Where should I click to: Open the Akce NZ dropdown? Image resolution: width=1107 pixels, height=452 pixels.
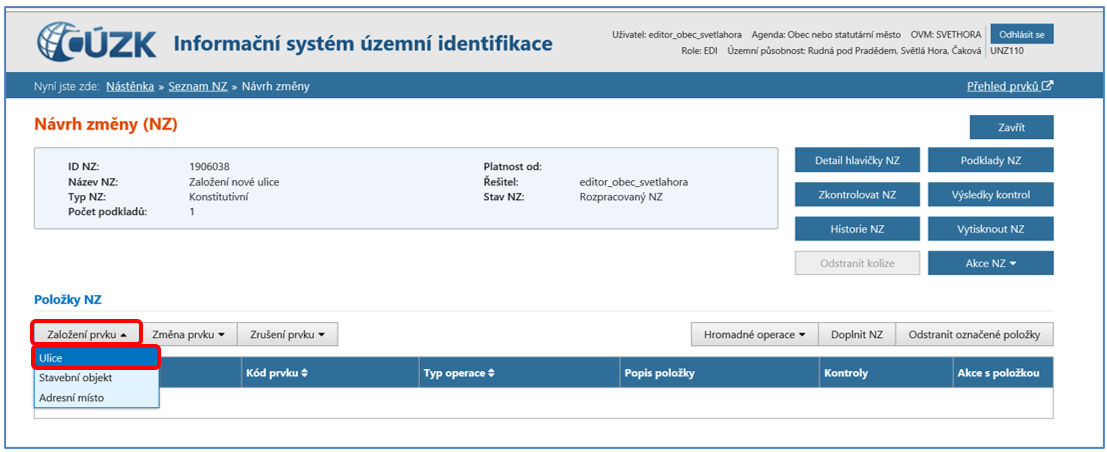tap(990, 263)
